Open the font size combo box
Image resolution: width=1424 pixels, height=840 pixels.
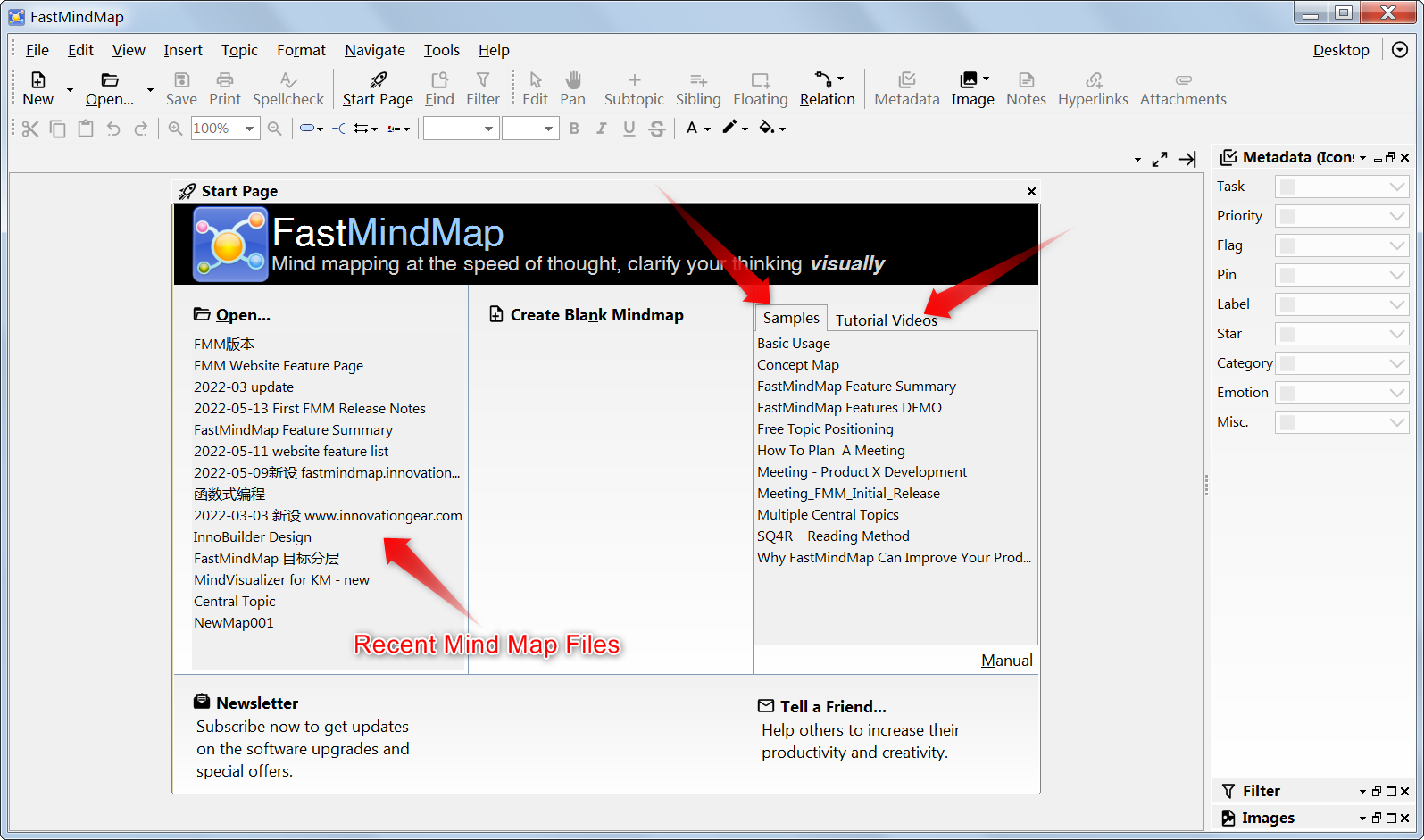click(x=530, y=129)
